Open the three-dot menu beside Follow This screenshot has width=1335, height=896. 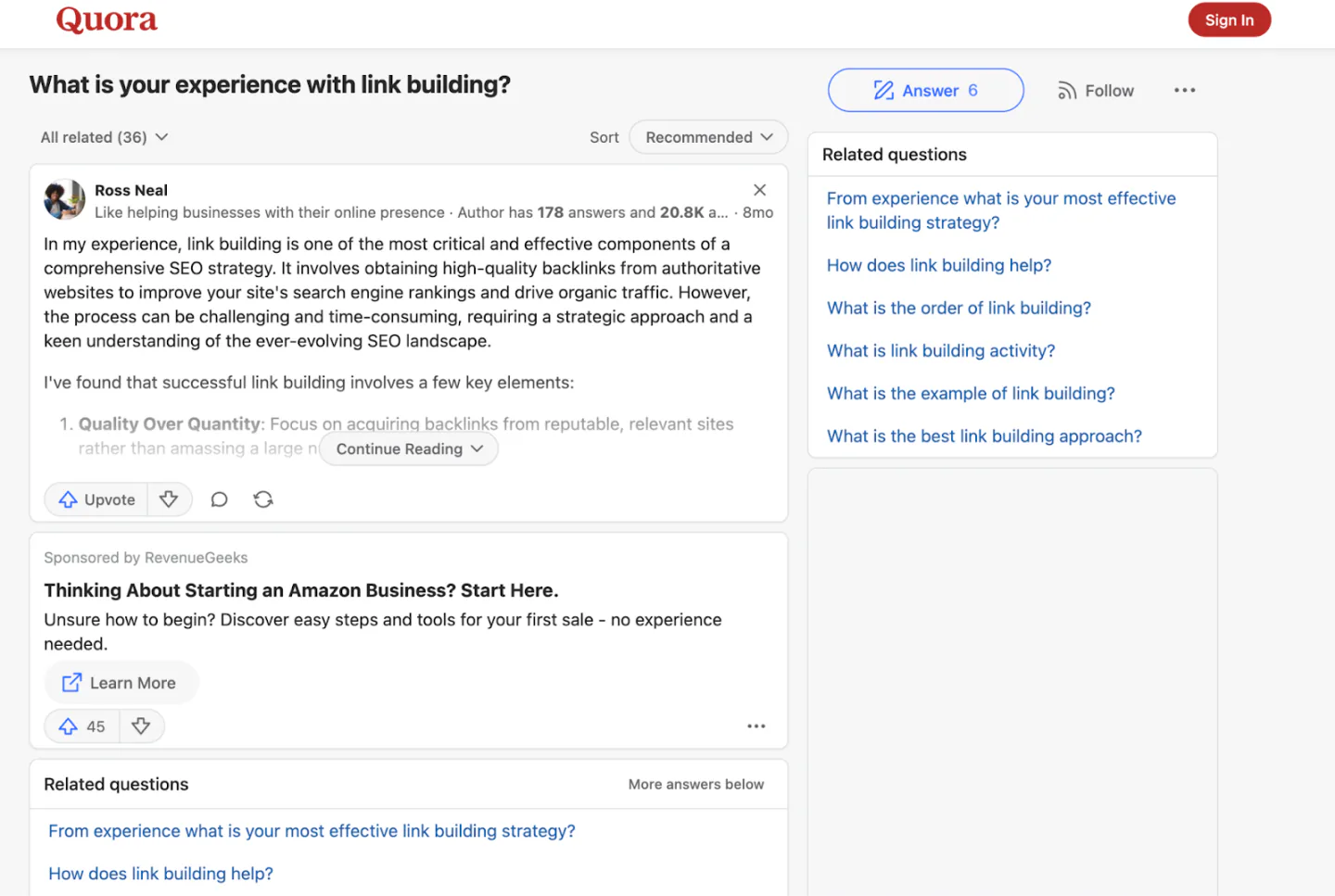coord(1185,90)
